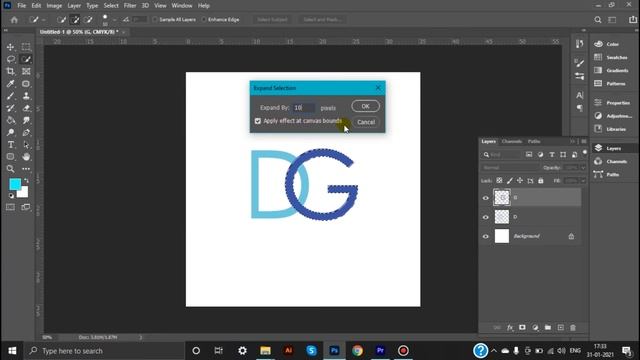Hide the D layer with eye icon
The image size is (640, 360).
pyautogui.click(x=485, y=217)
